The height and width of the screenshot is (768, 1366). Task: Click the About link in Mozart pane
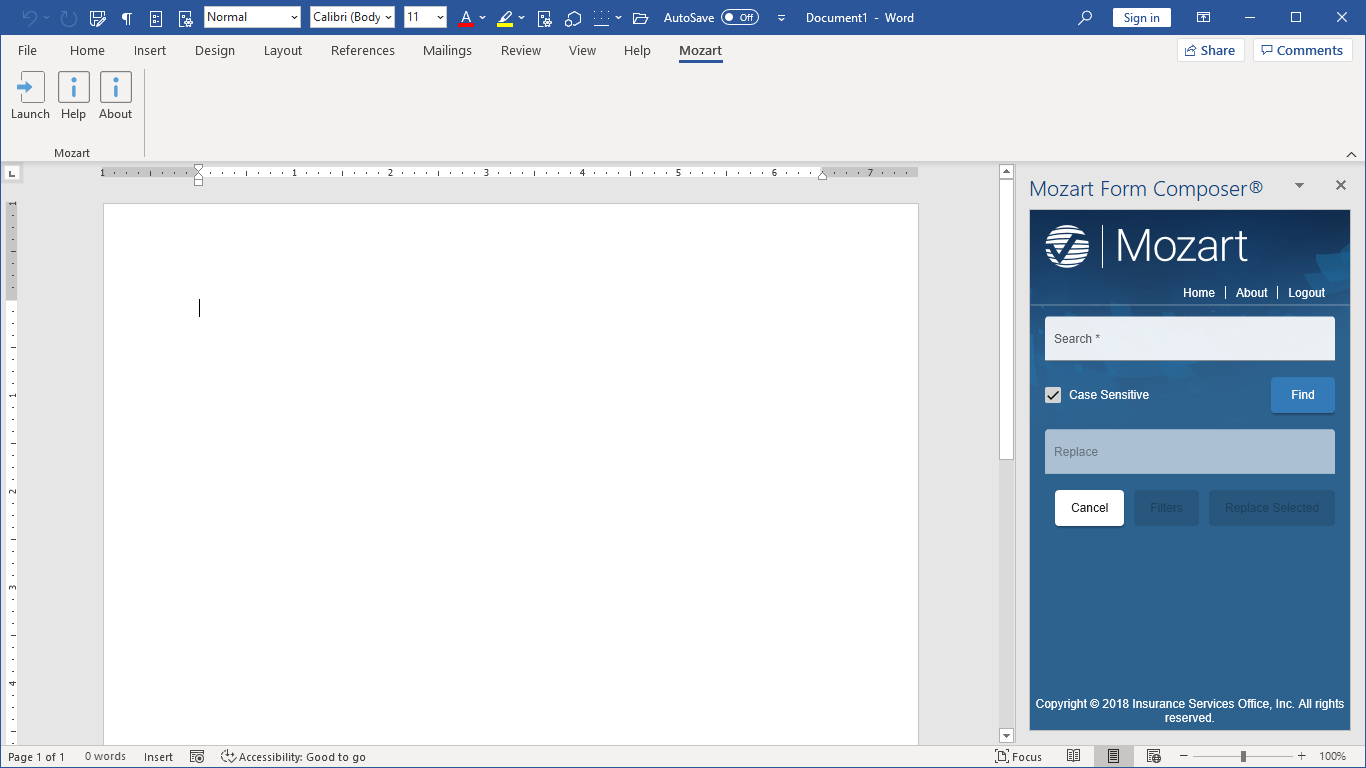[x=1251, y=293]
